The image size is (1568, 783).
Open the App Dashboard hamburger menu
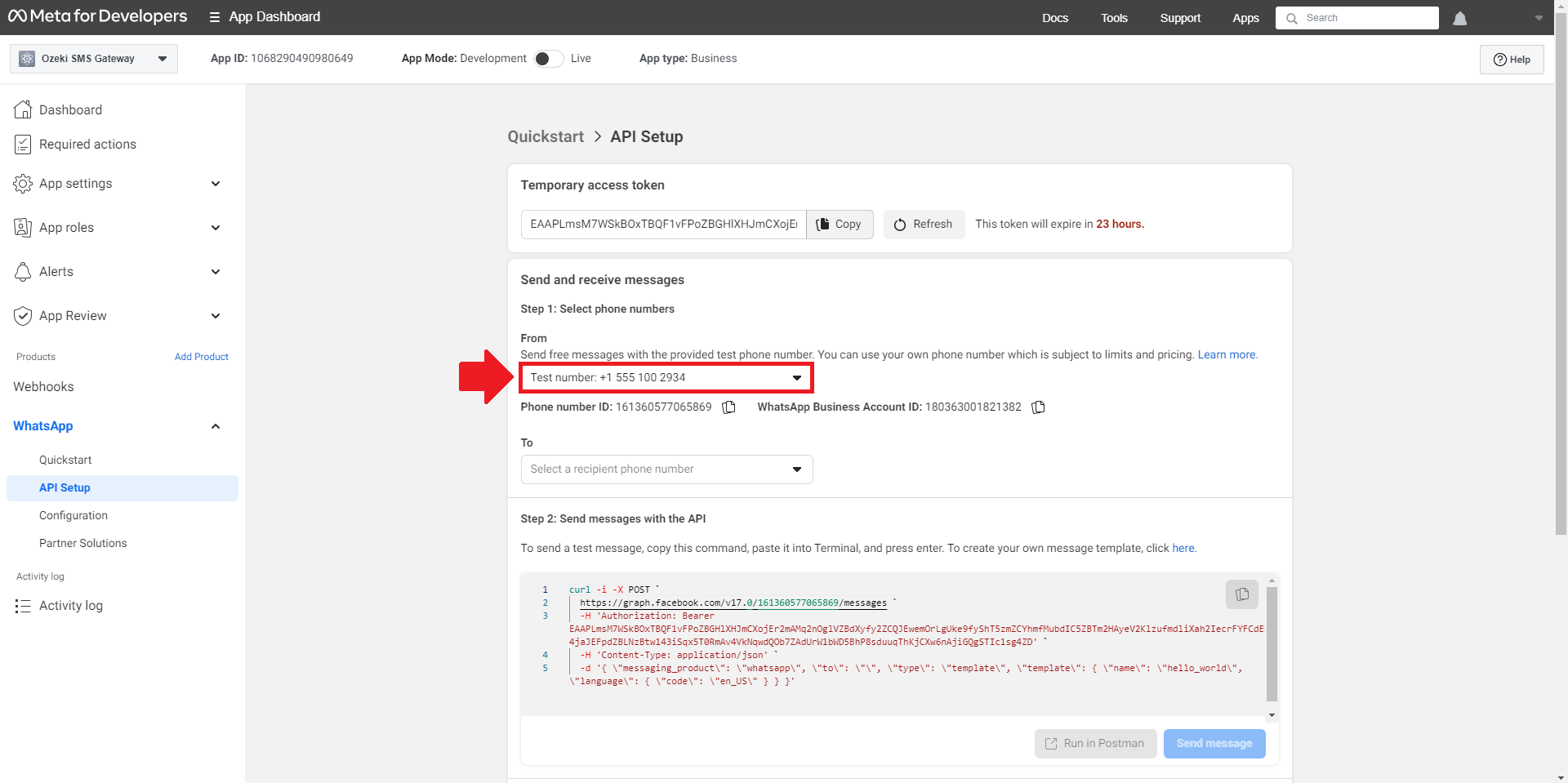pos(215,17)
